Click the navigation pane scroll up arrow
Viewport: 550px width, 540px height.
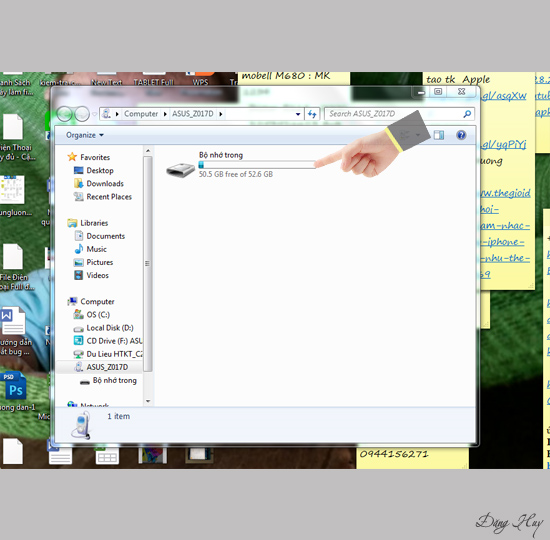(148, 151)
